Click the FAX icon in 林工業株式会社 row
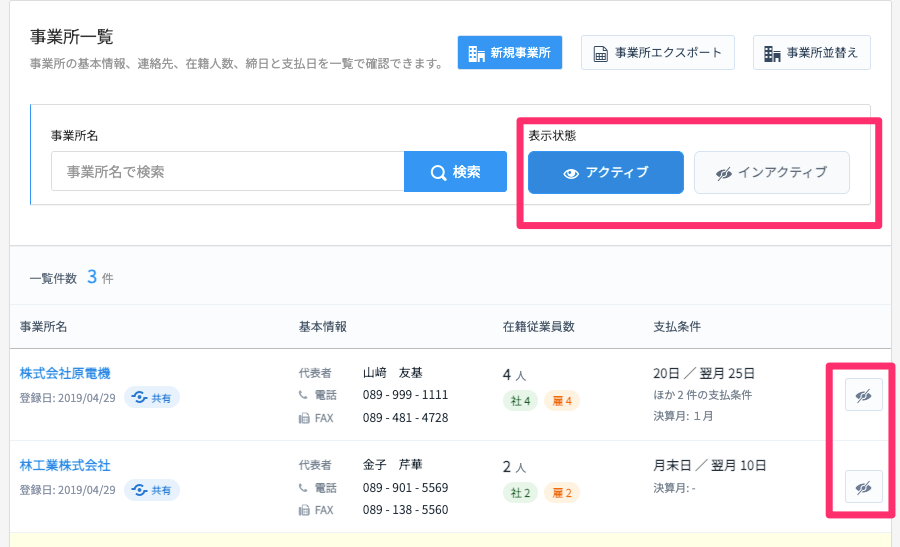Viewport: 900px width, 547px height. pyautogui.click(x=304, y=510)
